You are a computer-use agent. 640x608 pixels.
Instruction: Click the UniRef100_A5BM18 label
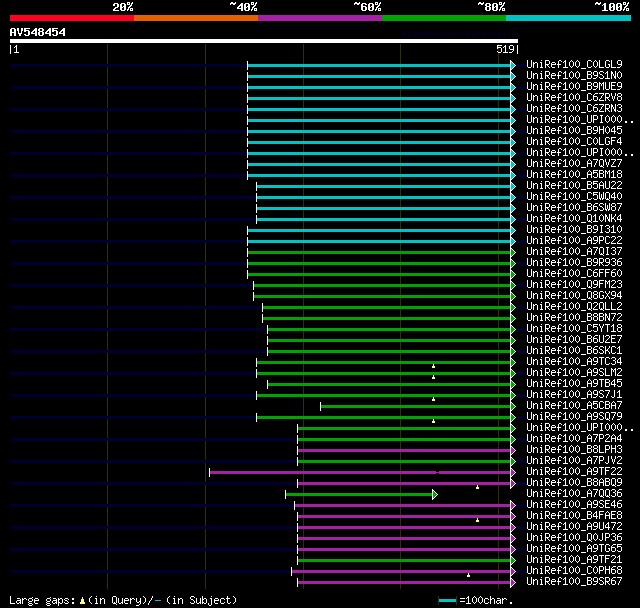(574, 175)
